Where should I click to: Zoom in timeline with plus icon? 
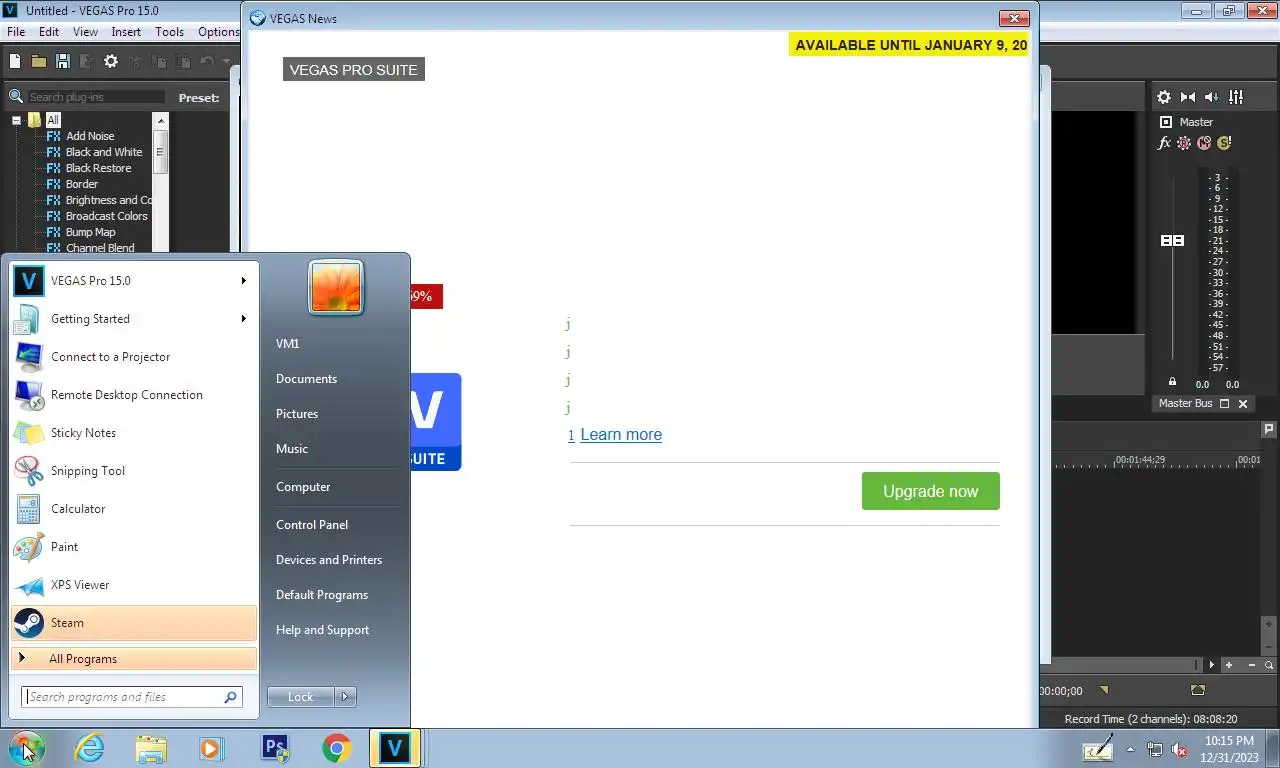1229,665
